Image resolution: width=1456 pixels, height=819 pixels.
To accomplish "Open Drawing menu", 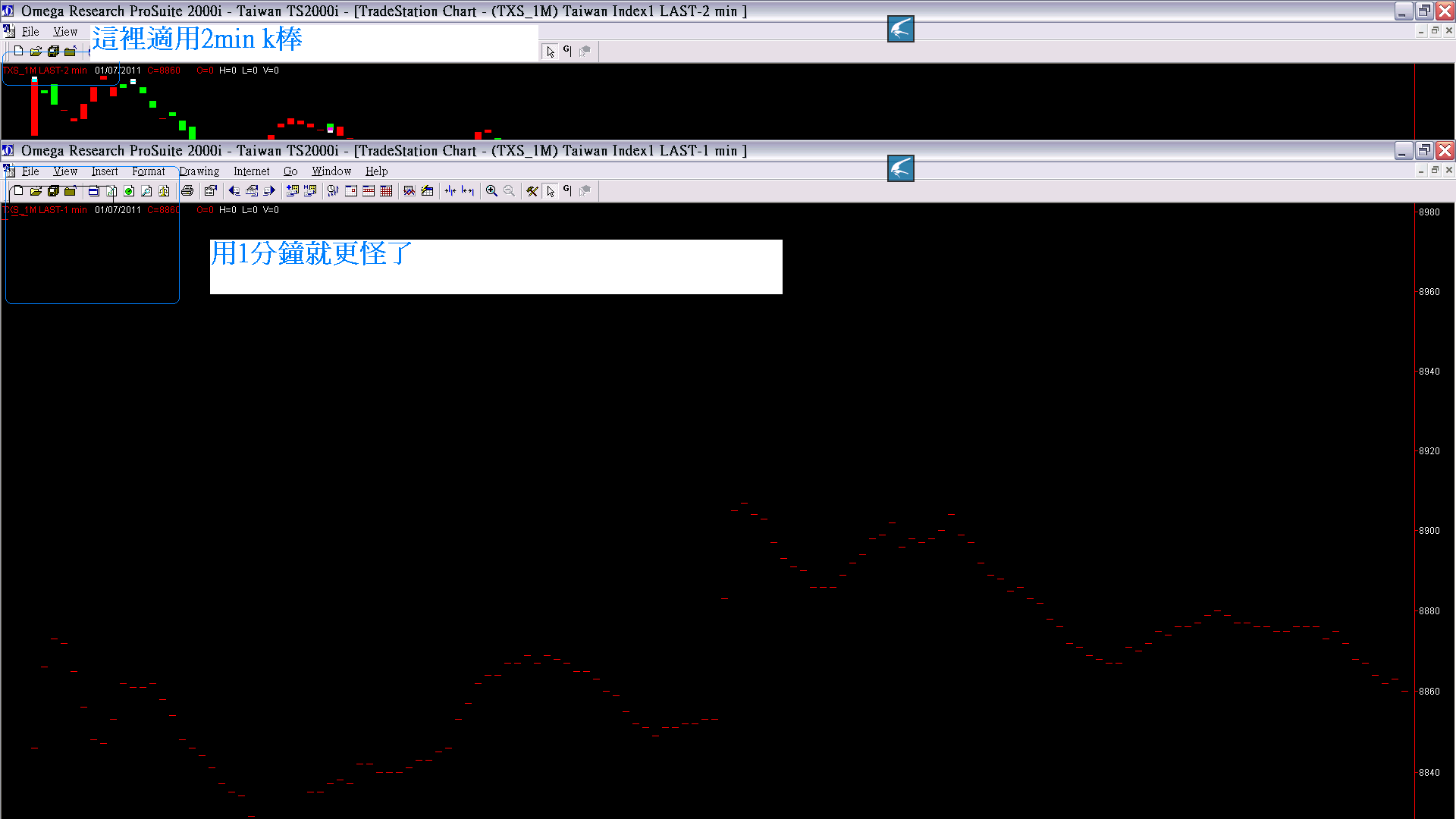I will (199, 171).
